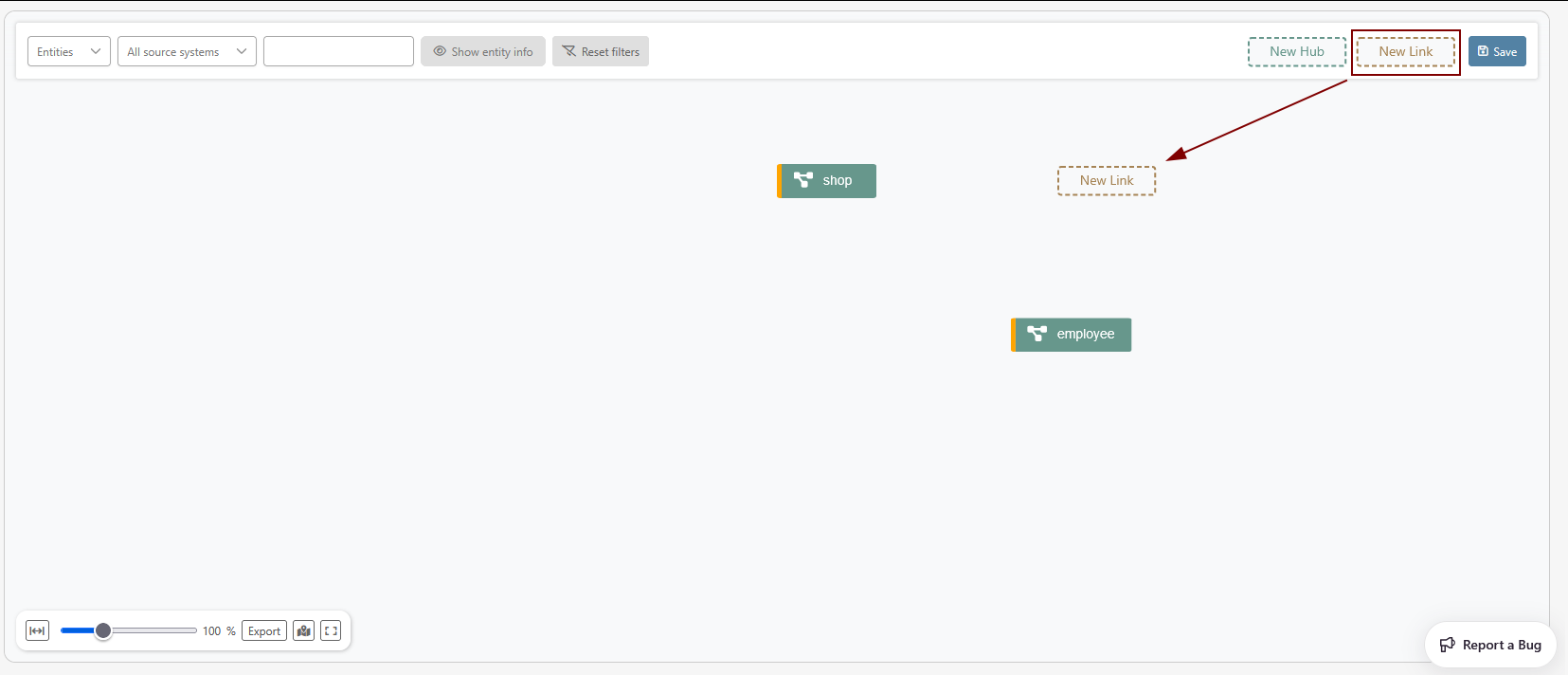The width and height of the screenshot is (1568, 675).
Task: Select the New Link template in toolbar
Action: (1405, 51)
